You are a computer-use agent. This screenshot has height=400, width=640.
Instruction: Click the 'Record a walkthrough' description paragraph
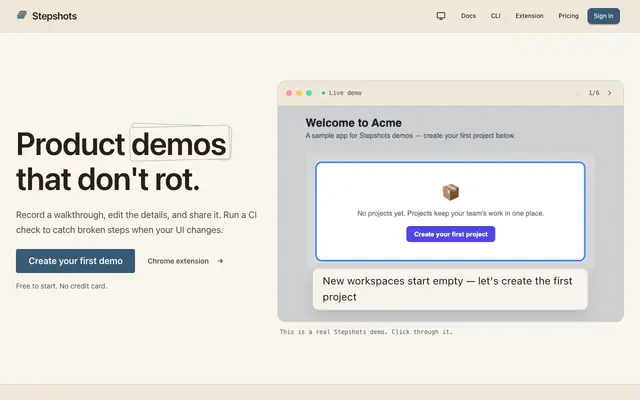pyautogui.click(x=136, y=222)
